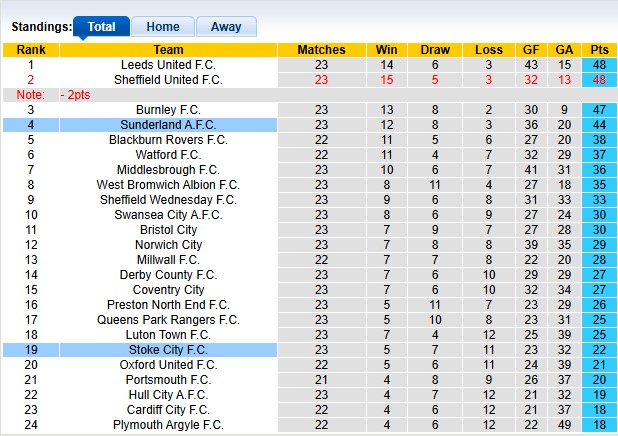
Task: Open Sheffield United F.C. team page
Action: coord(168,79)
